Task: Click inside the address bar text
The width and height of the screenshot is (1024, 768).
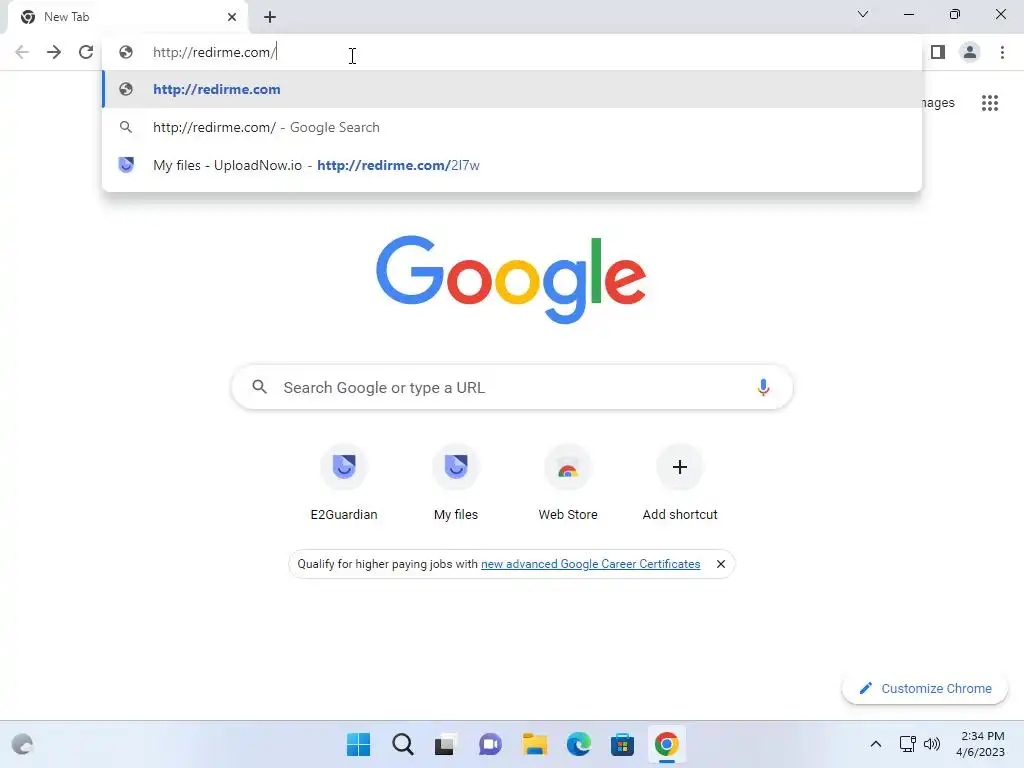Action: pyautogui.click(x=215, y=52)
